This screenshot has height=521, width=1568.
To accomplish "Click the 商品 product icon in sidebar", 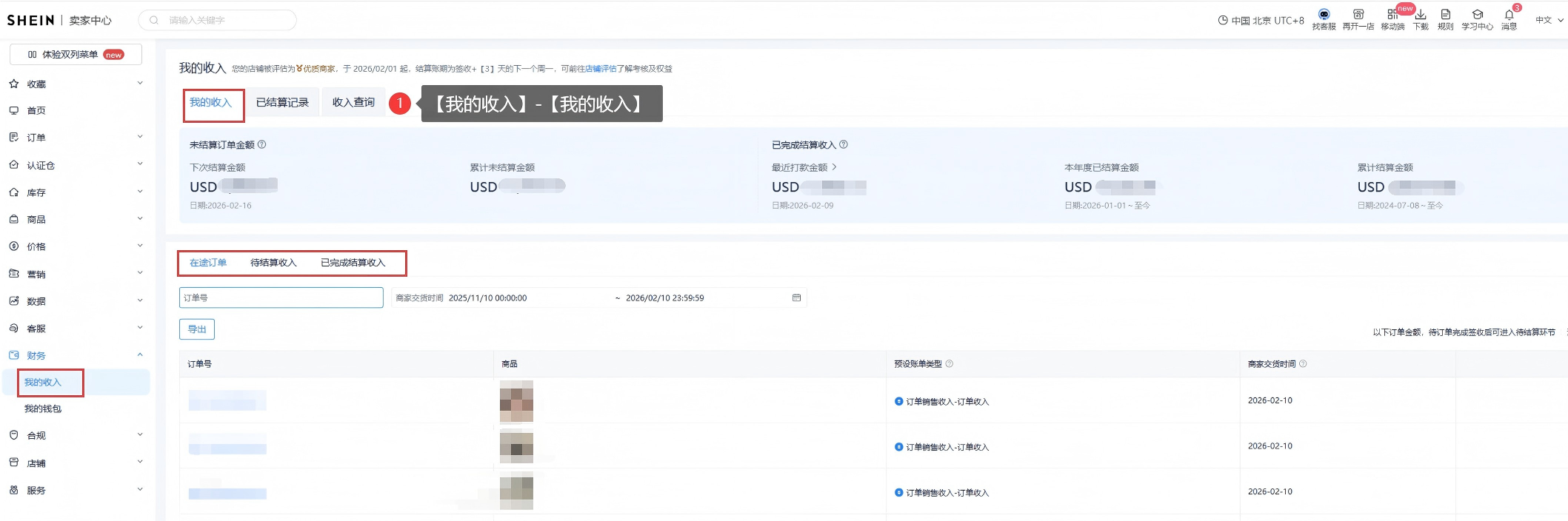I will 13,219.
